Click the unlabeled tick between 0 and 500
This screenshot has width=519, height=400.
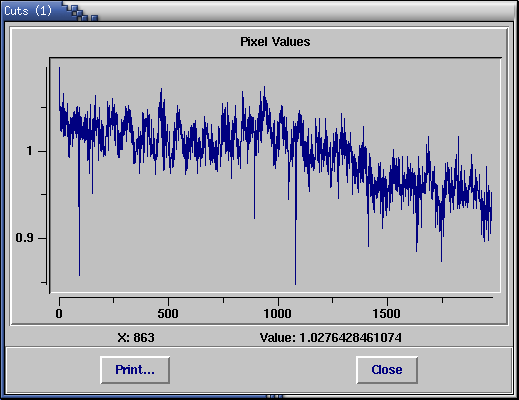[114, 300]
